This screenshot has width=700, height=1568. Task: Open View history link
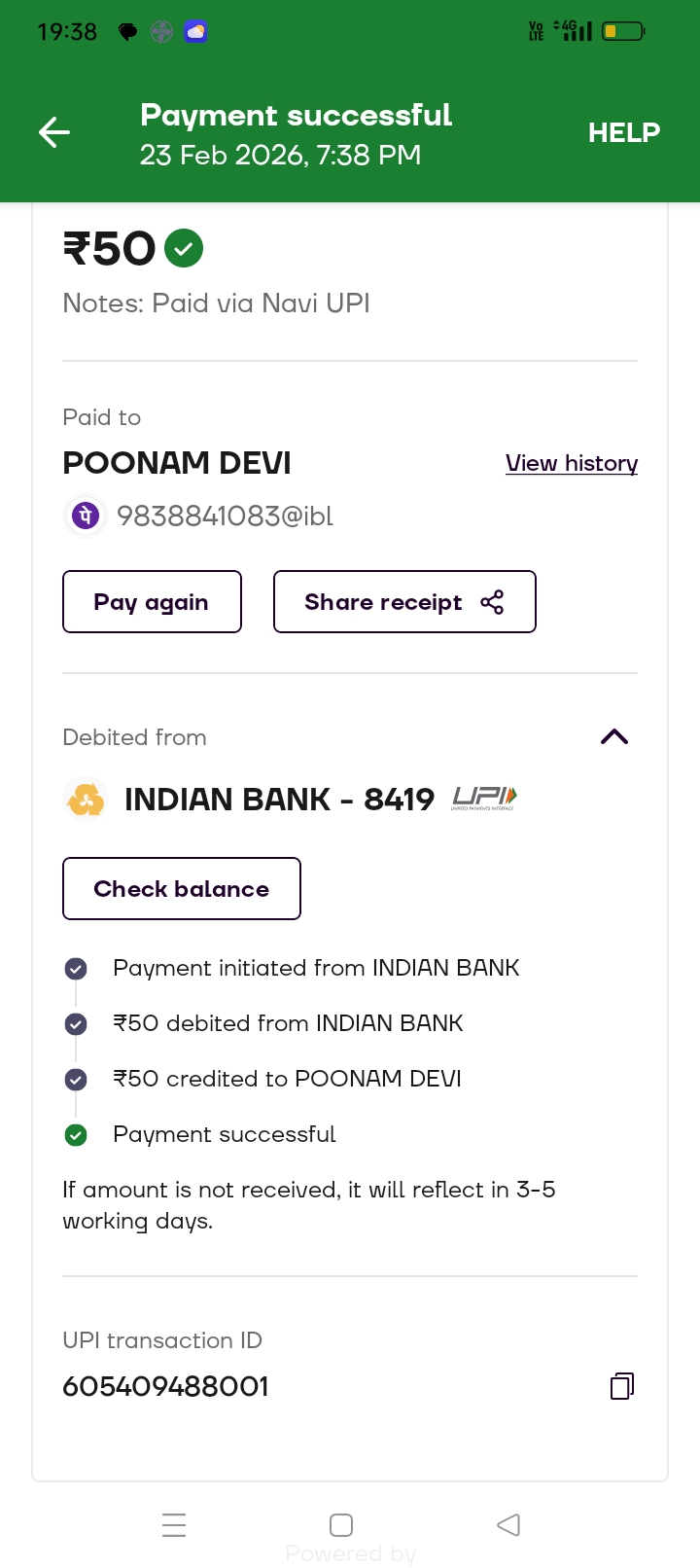[x=572, y=463]
